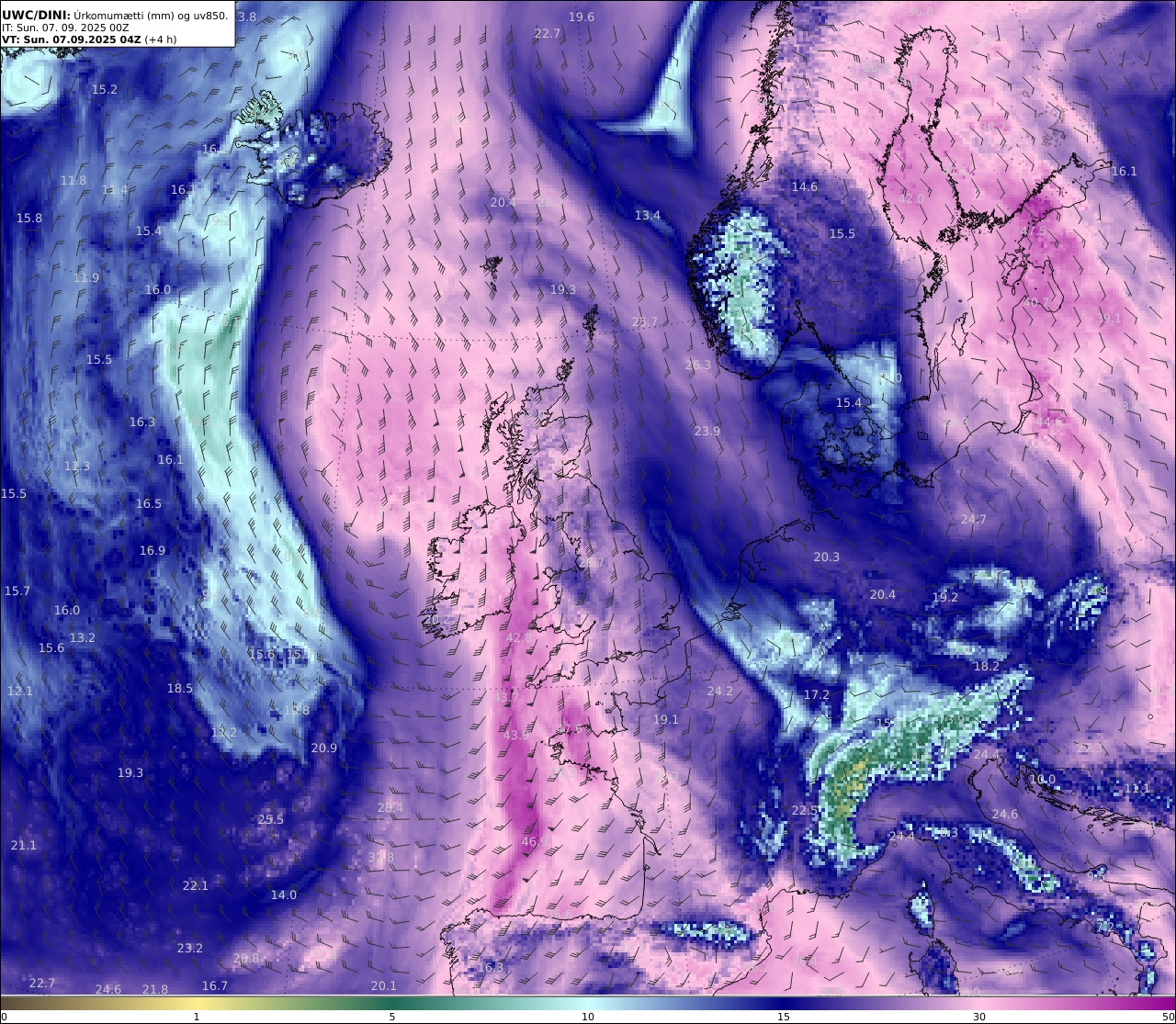Click the 24.2 value label
The width and height of the screenshot is (1176, 1024).
(720, 692)
